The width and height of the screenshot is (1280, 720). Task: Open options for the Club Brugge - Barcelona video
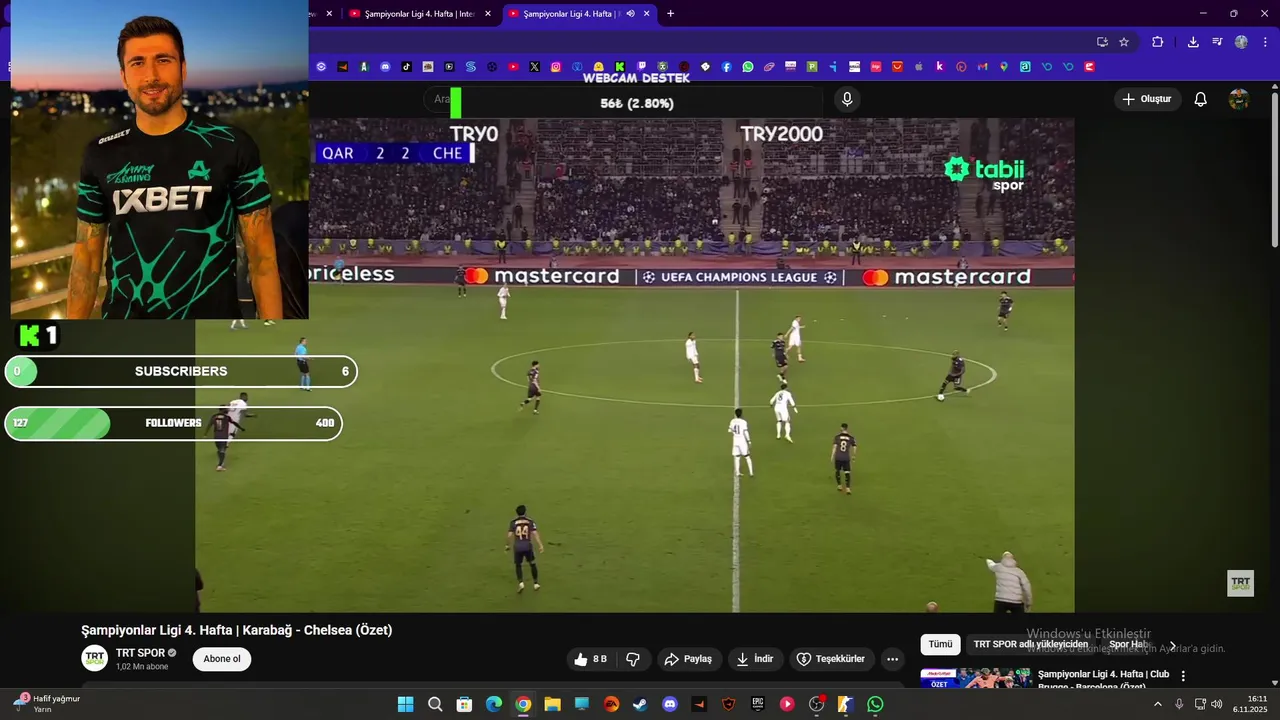pos(1183,676)
